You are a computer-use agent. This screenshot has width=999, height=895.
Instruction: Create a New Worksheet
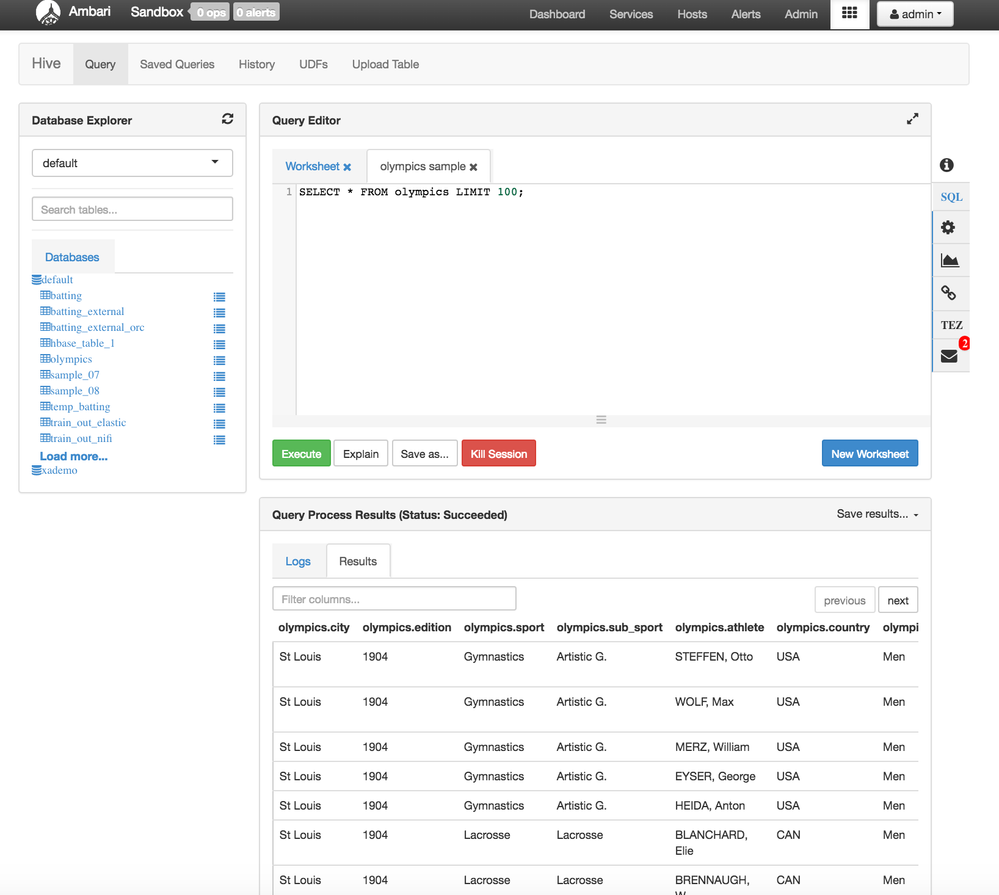tap(870, 454)
